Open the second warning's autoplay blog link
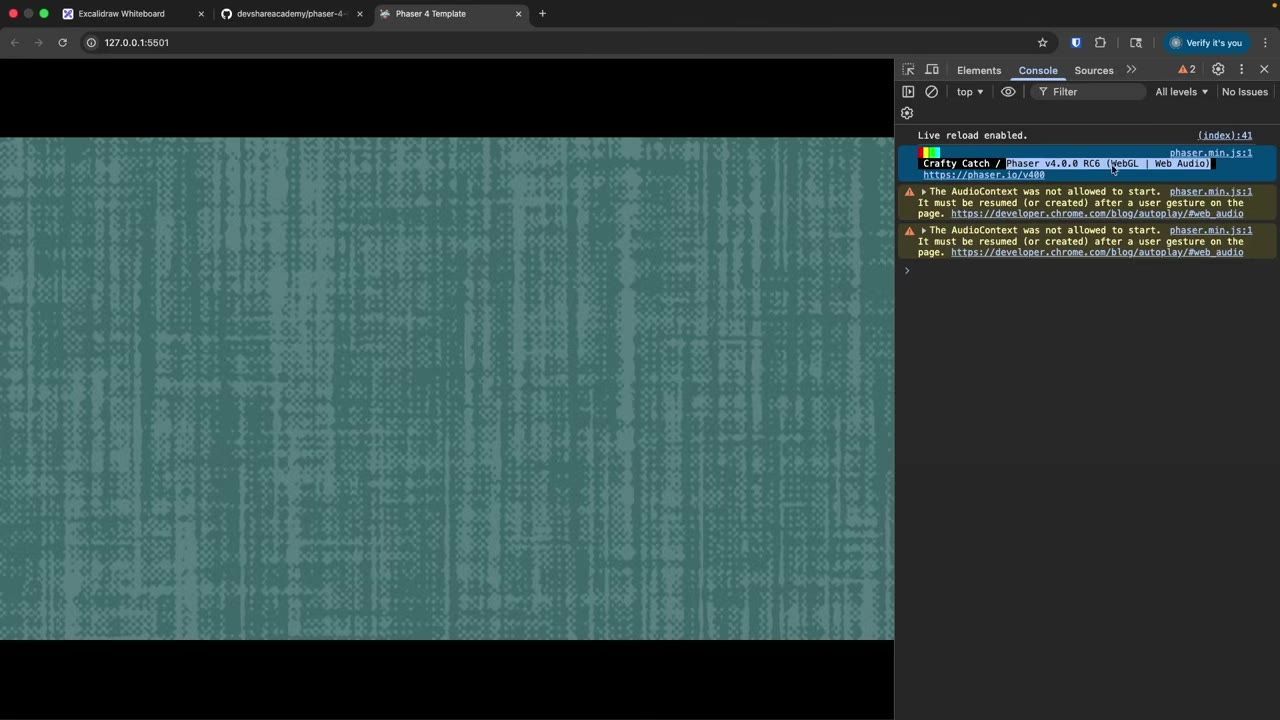This screenshot has height=720, width=1280. (1097, 253)
